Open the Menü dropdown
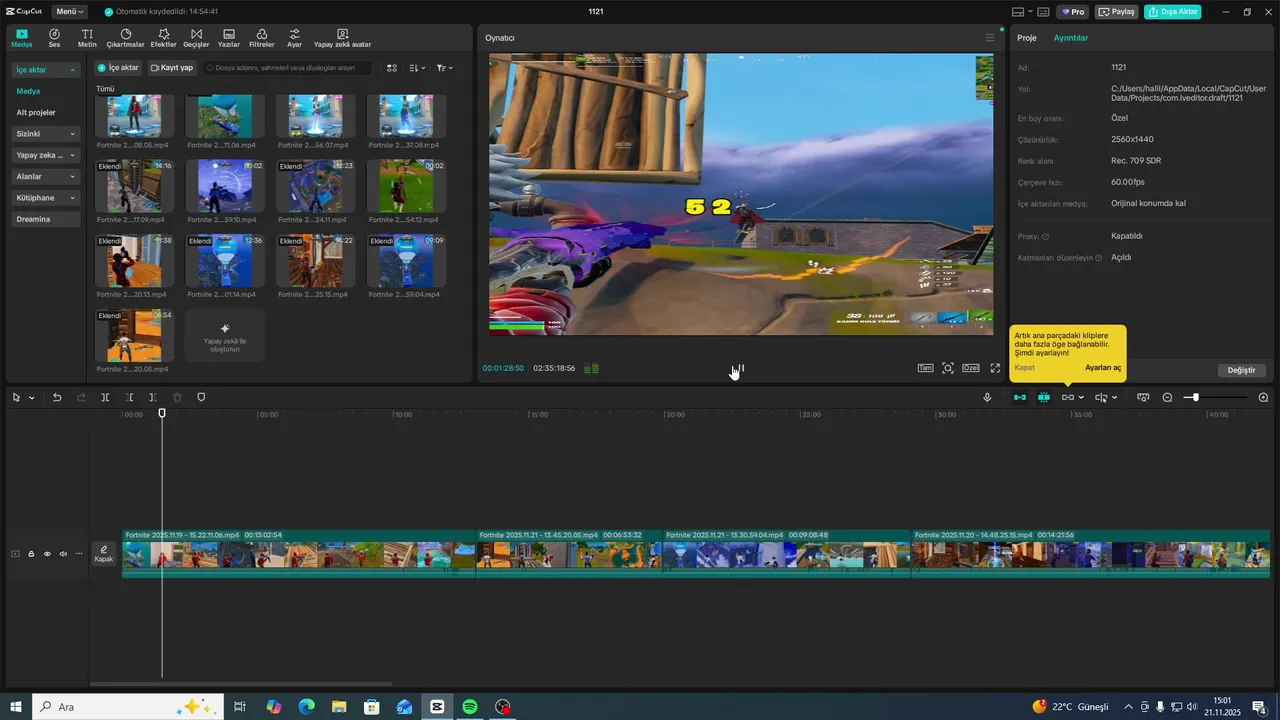Screen dimensions: 1280x720 click(69, 12)
